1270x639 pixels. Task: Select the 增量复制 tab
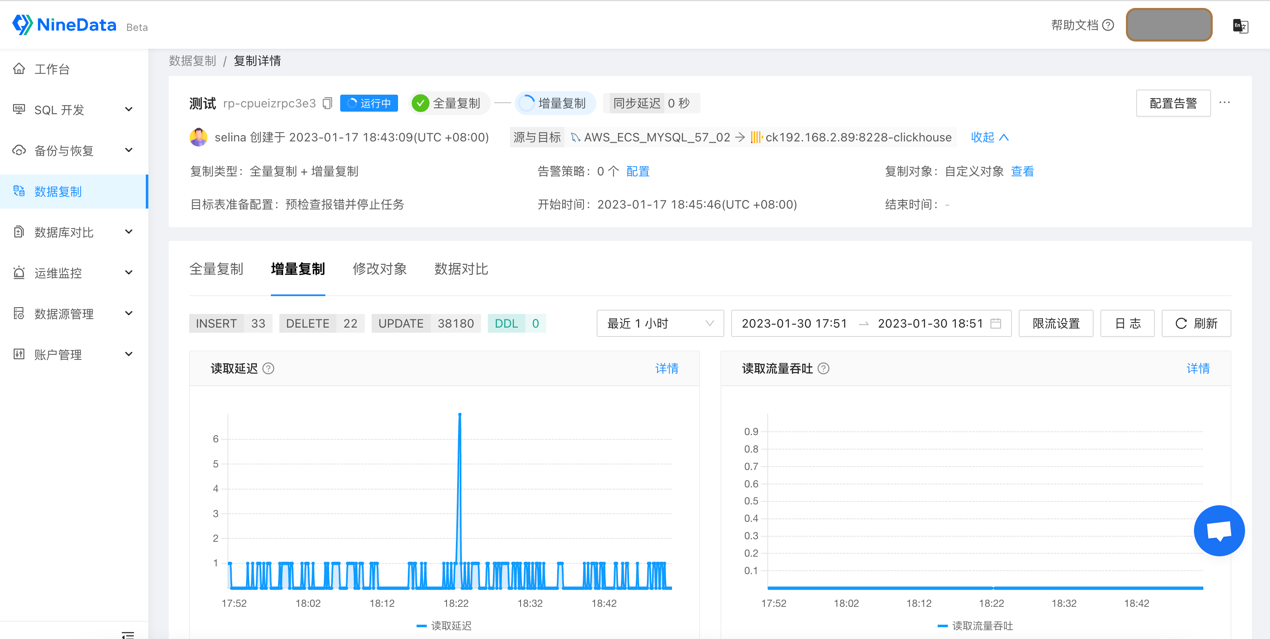[298, 269]
